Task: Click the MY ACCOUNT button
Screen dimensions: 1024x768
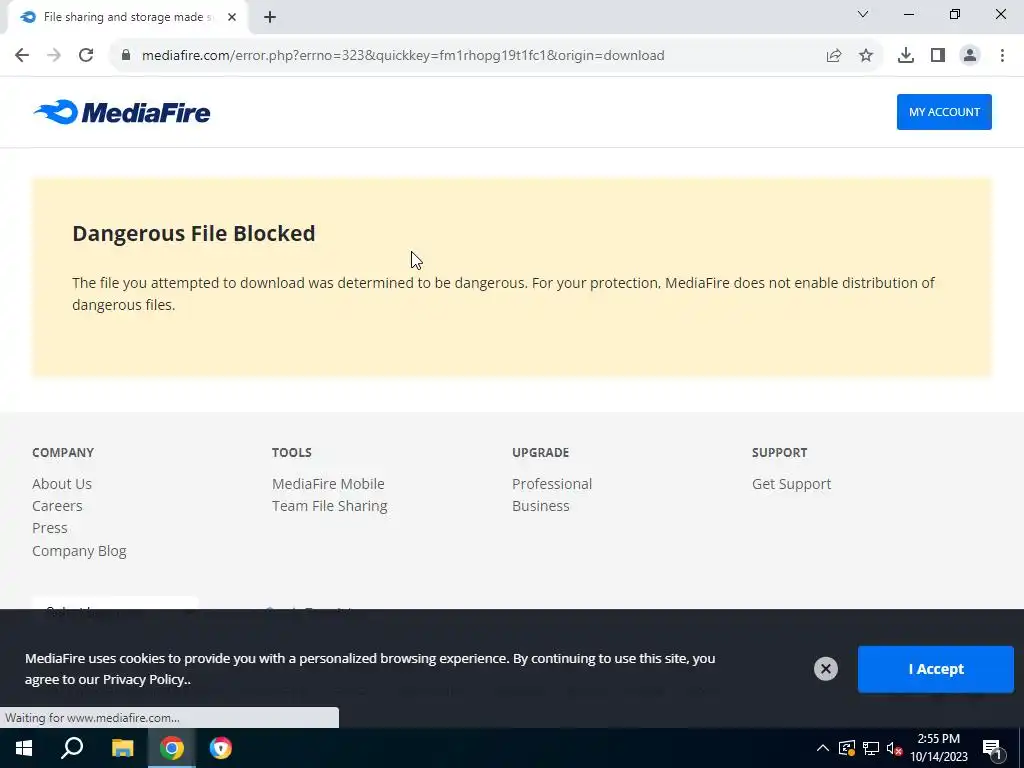Action: click(x=944, y=112)
